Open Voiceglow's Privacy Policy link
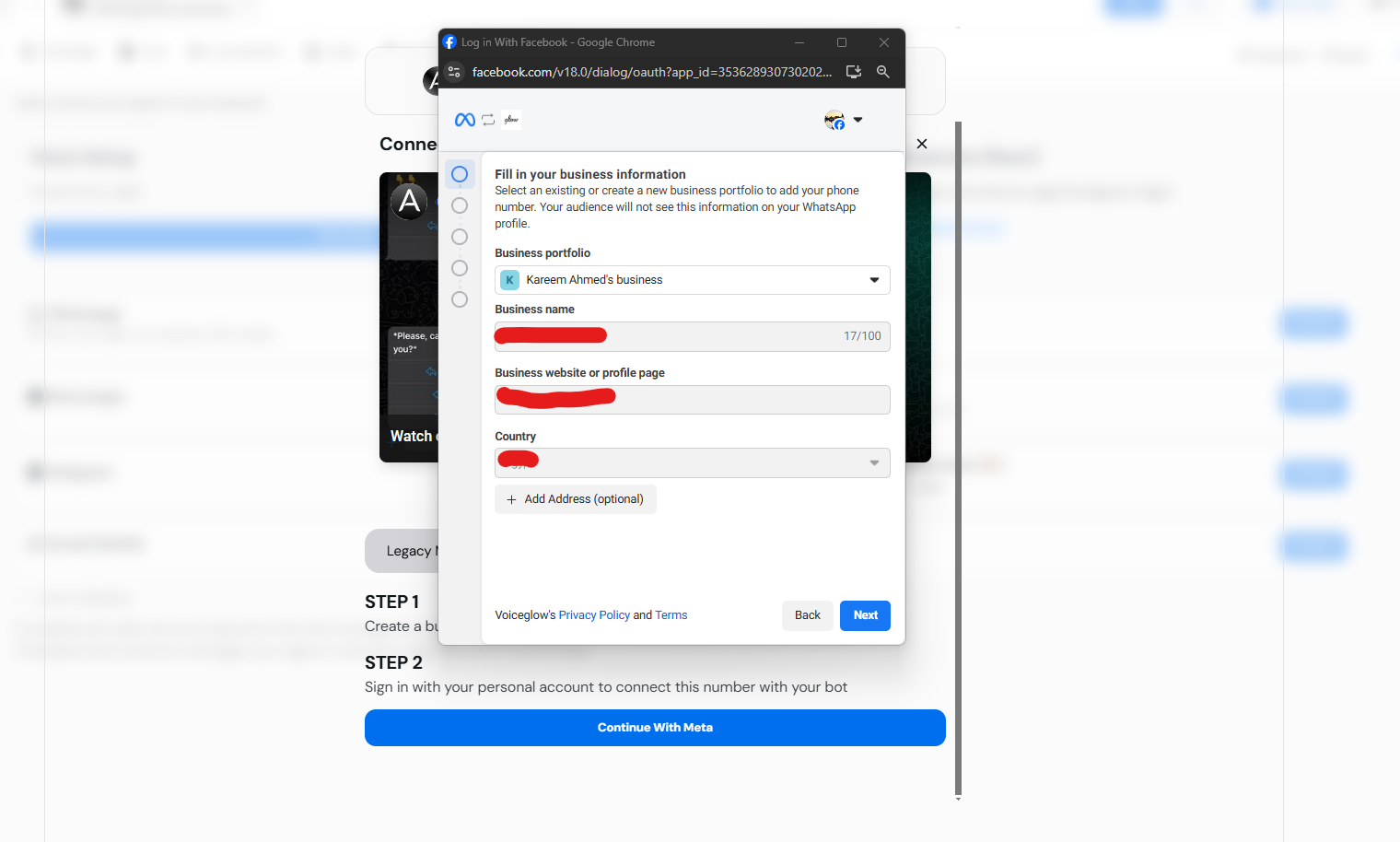Viewport: 1400px width, 842px height. (x=594, y=615)
